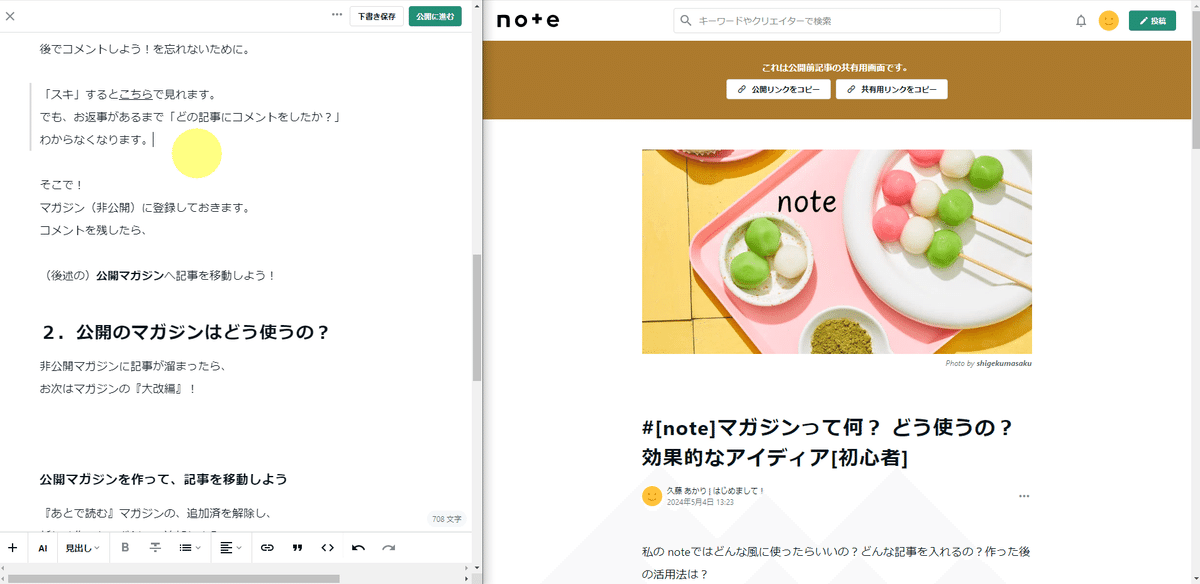Image resolution: width=1200 pixels, height=584 pixels.
Task: Click heading ２．公開のマガジンはどう使うの？
Action: tap(186, 332)
